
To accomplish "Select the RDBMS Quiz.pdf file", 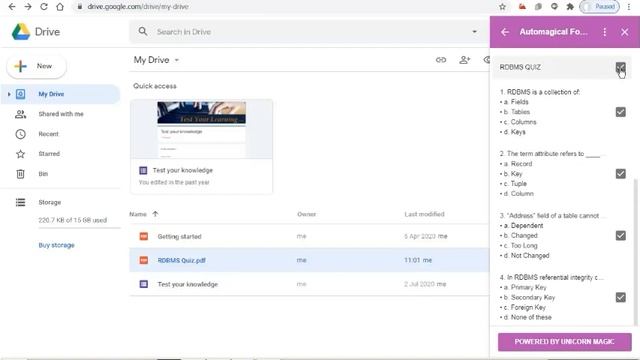I will pos(309,260).
